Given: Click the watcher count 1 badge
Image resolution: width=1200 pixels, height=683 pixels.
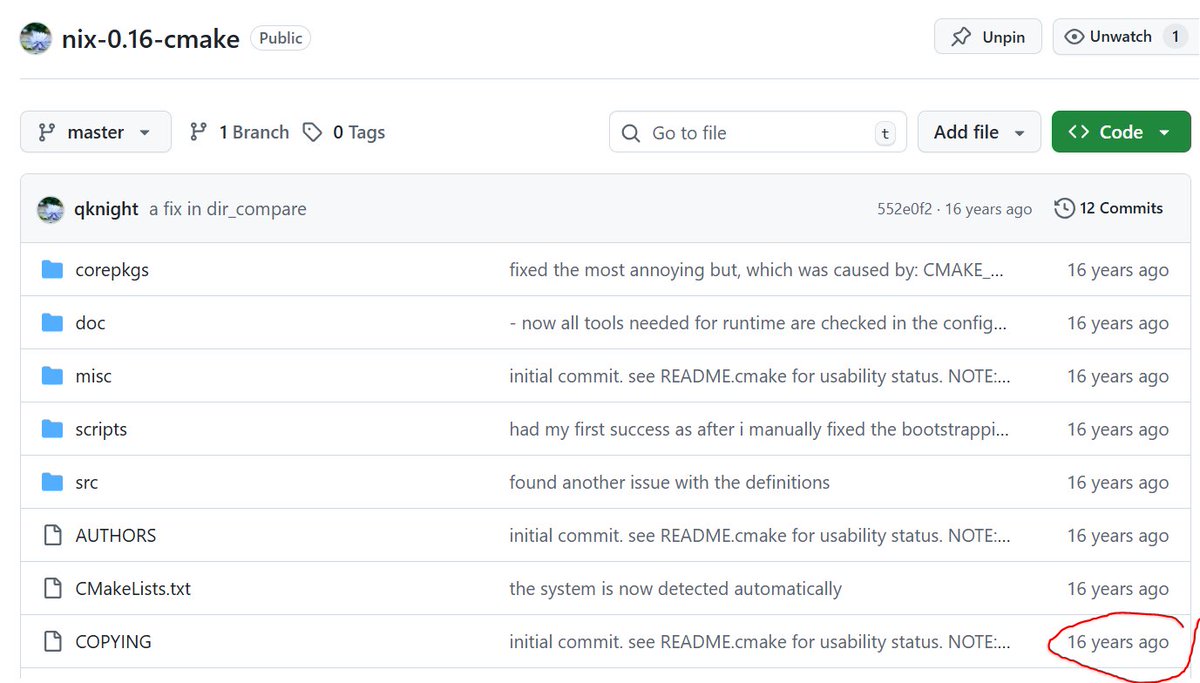Looking at the screenshot, I should [1175, 37].
